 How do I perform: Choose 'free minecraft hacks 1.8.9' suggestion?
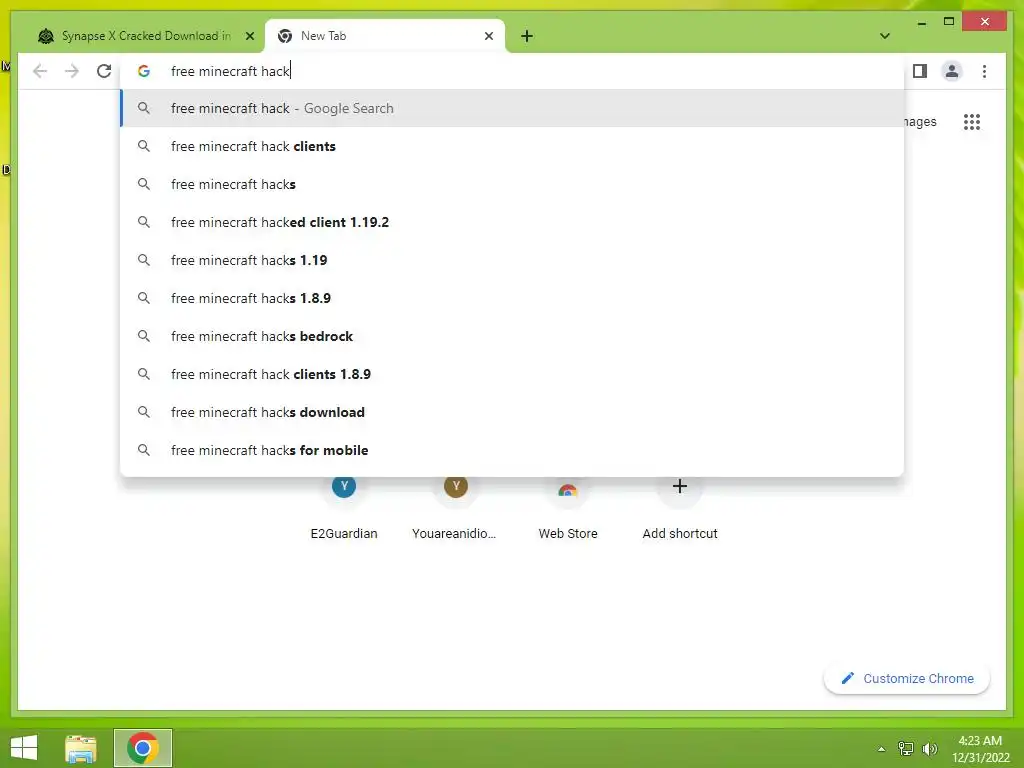click(x=513, y=298)
